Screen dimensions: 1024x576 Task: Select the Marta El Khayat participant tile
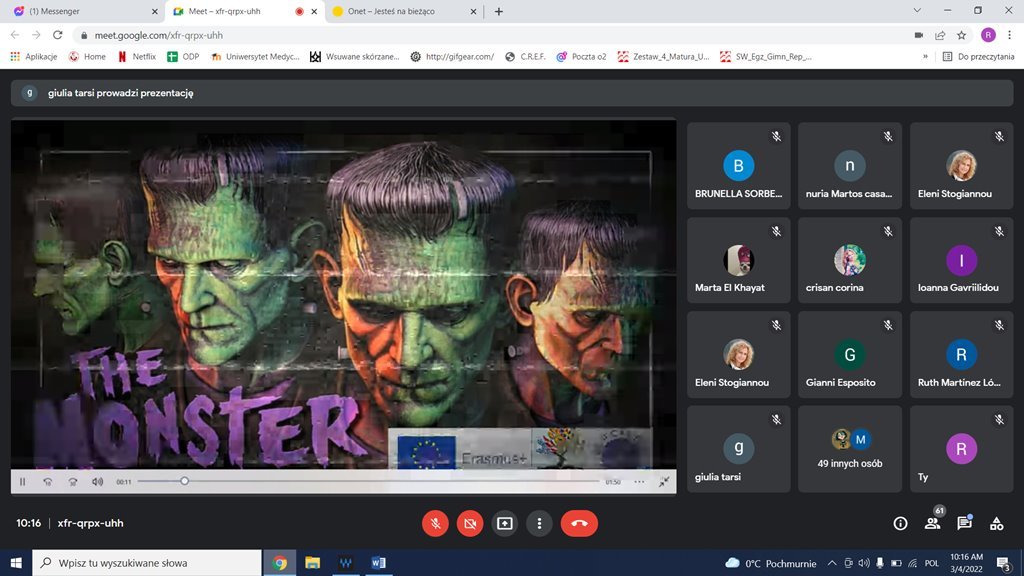coord(739,260)
